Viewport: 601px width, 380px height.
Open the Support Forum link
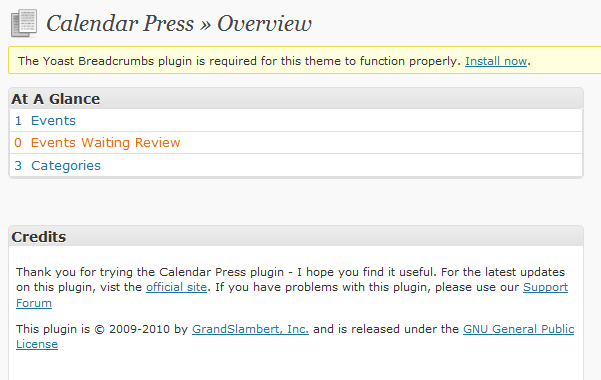(x=545, y=287)
